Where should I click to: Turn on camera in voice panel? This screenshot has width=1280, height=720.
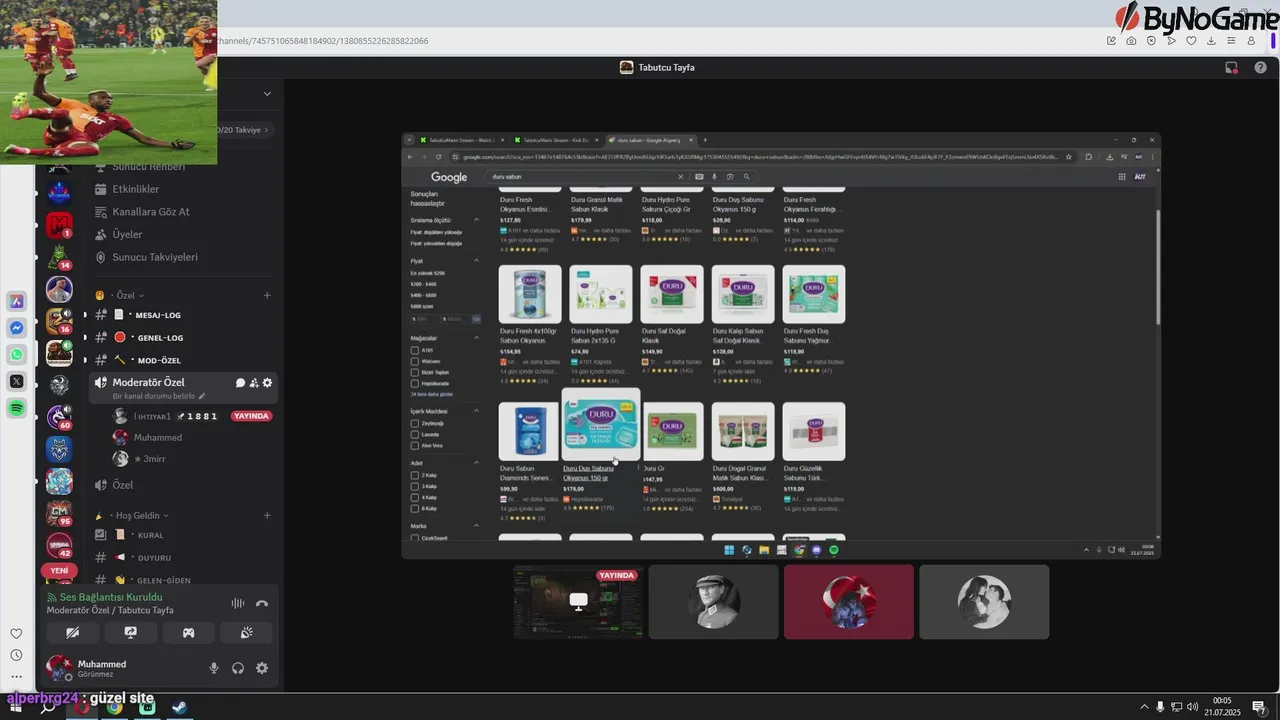[72, 632]
